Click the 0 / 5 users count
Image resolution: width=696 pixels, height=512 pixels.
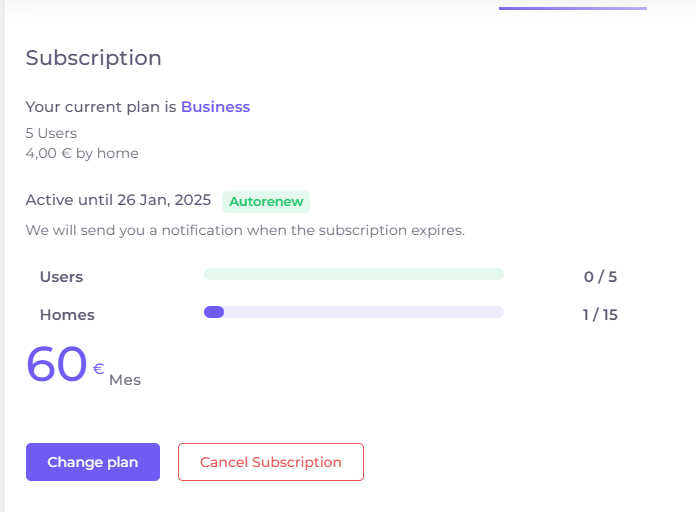click(600, 277)
